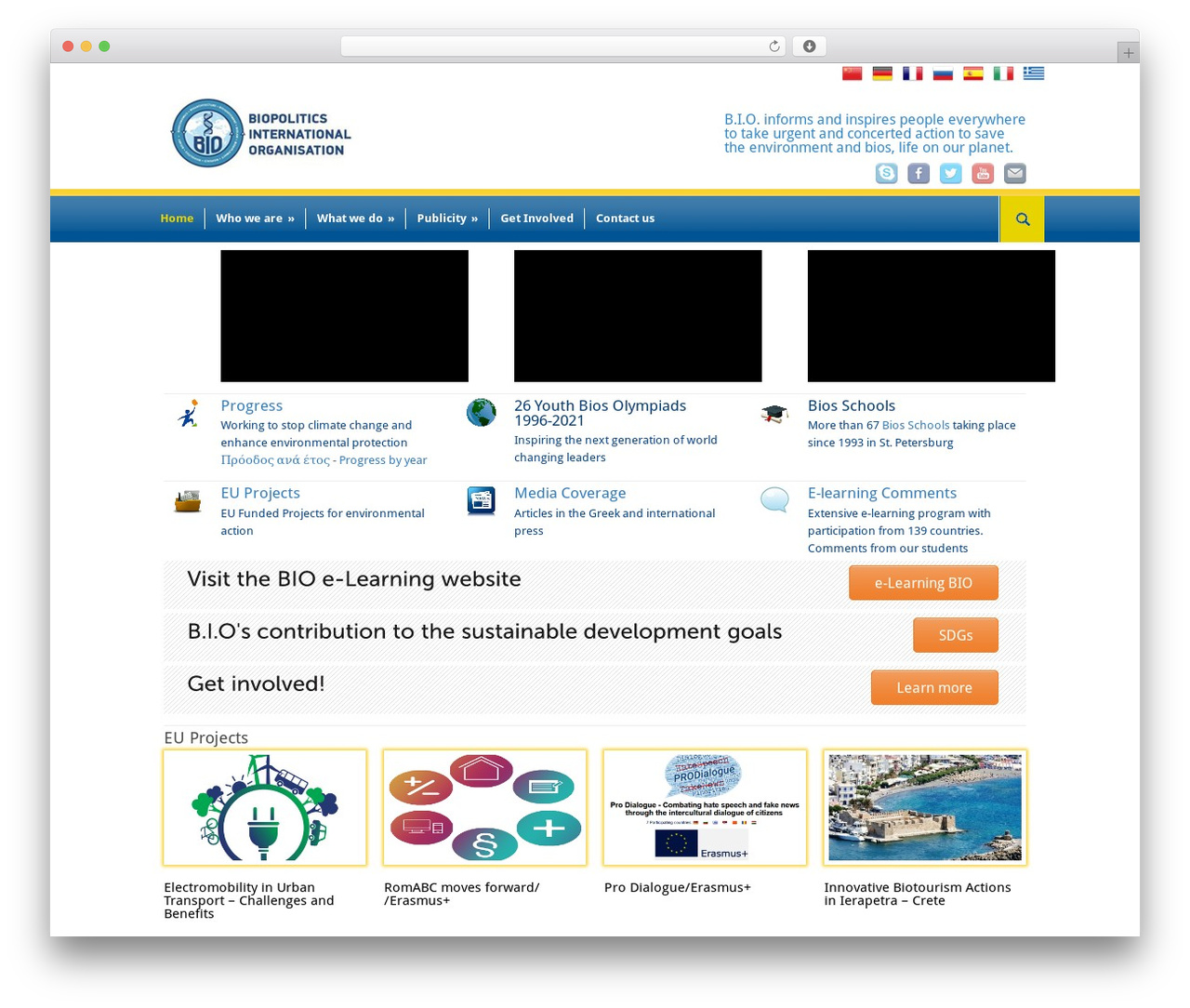1190x1008 pixels.
Task: Open the 26 Youth Bios Olympiads link
Action: (x=600, y=413)
